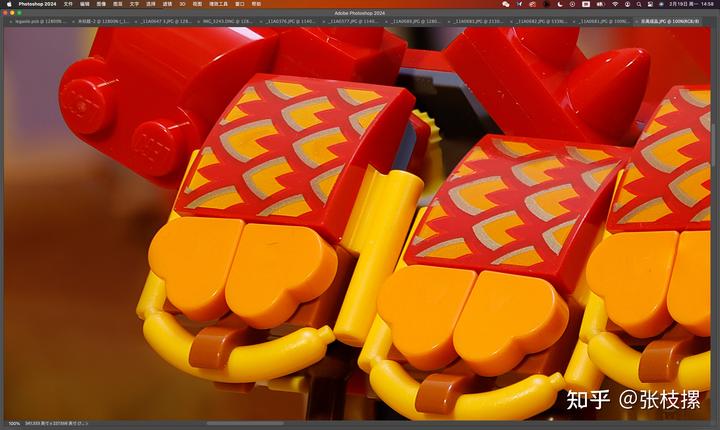Switch to the first .psd document tab

point(40,22)
